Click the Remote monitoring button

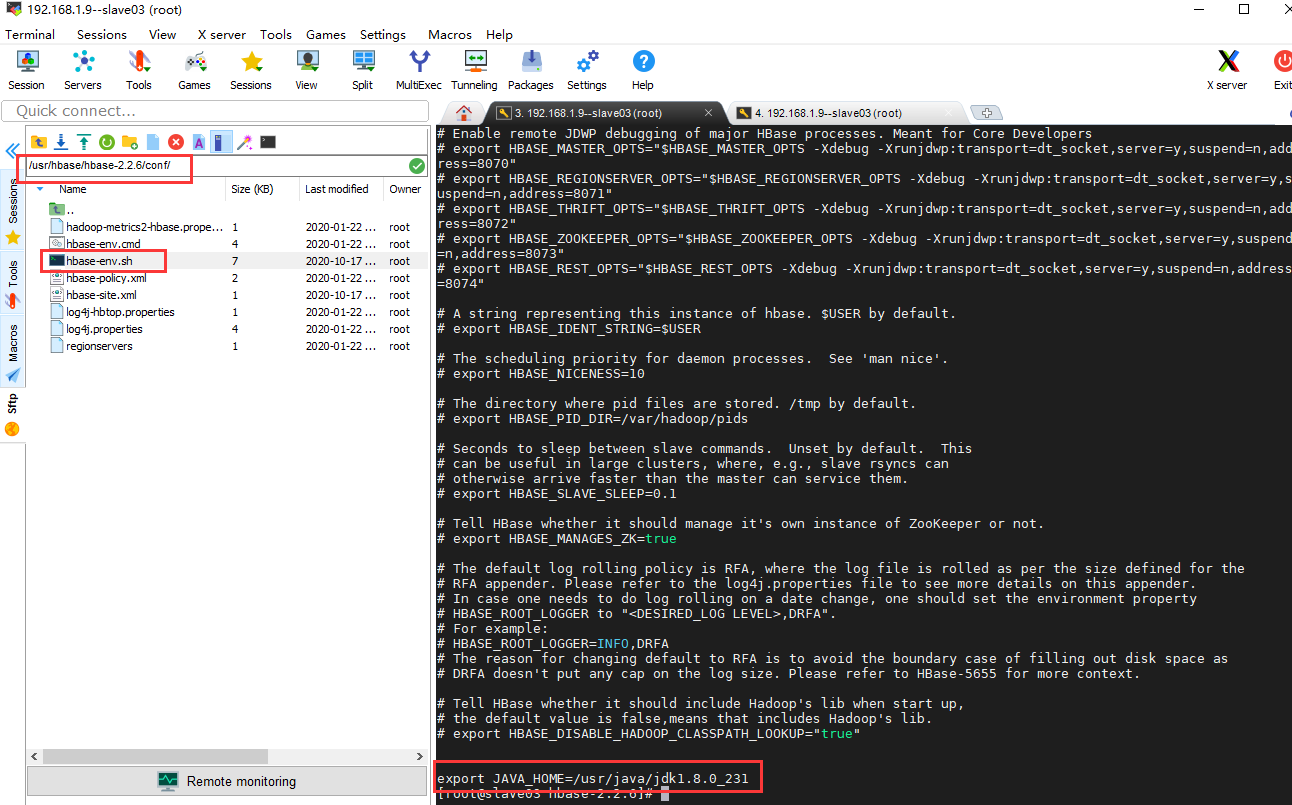coord(227,781)
